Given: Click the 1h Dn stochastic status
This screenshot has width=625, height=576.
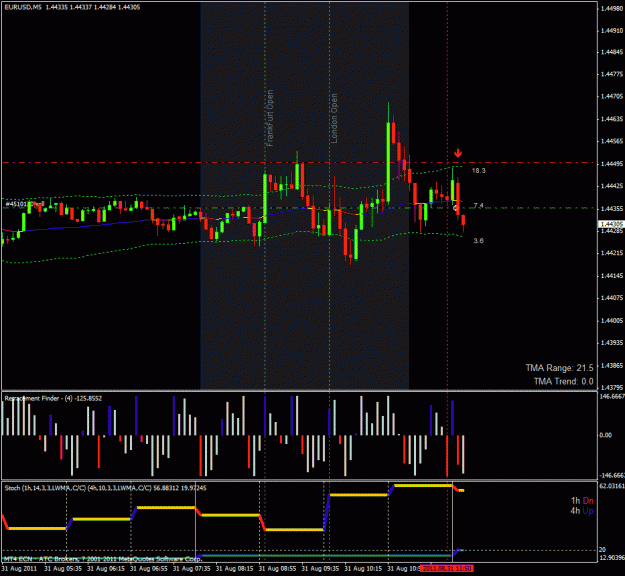Looking at the screenshot, I should pyautogui.click(x=582, y=501).
